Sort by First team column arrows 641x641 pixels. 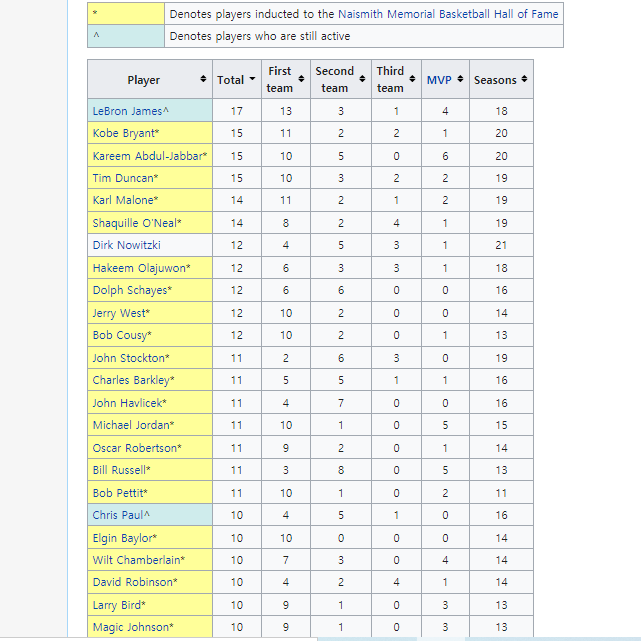301,79
